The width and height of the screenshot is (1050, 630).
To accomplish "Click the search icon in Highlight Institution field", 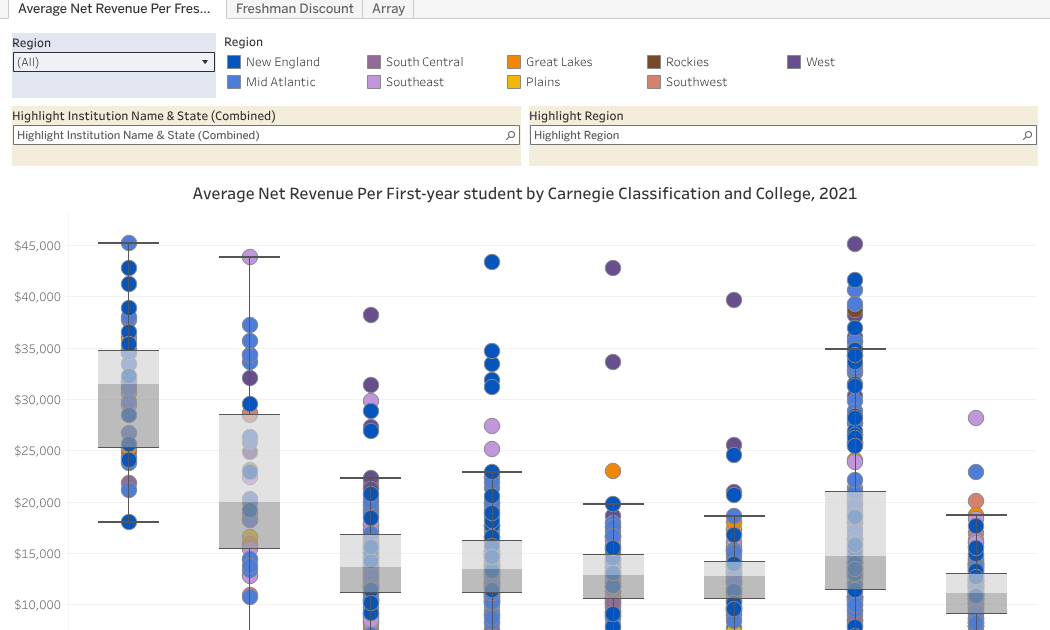I will 510,135.
